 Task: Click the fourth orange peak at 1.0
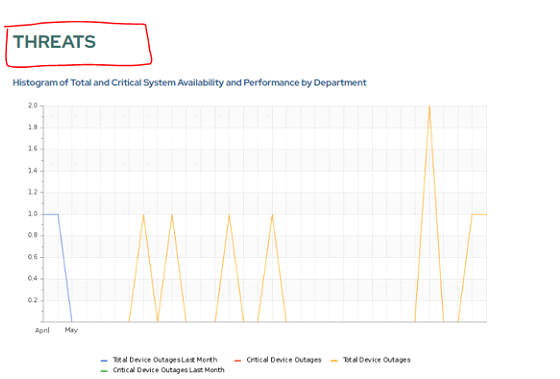[272, 215]
